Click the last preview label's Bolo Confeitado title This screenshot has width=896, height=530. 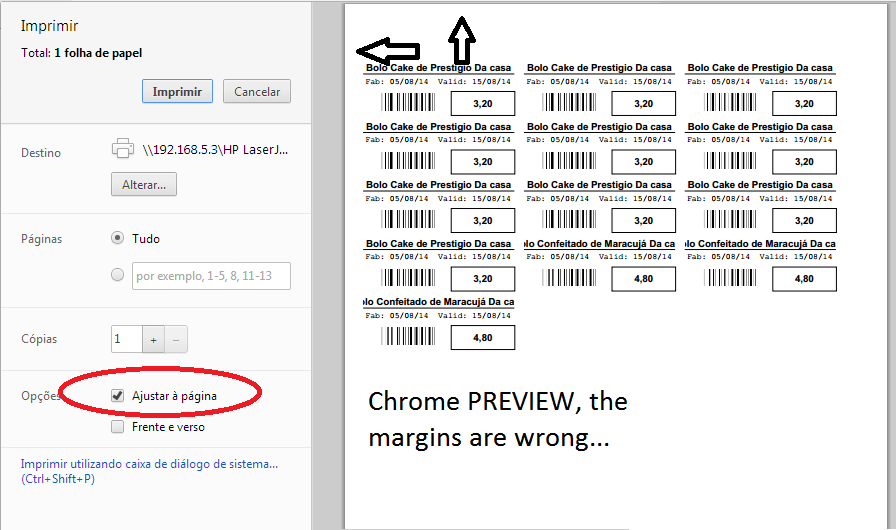click(x=439, y=302)
